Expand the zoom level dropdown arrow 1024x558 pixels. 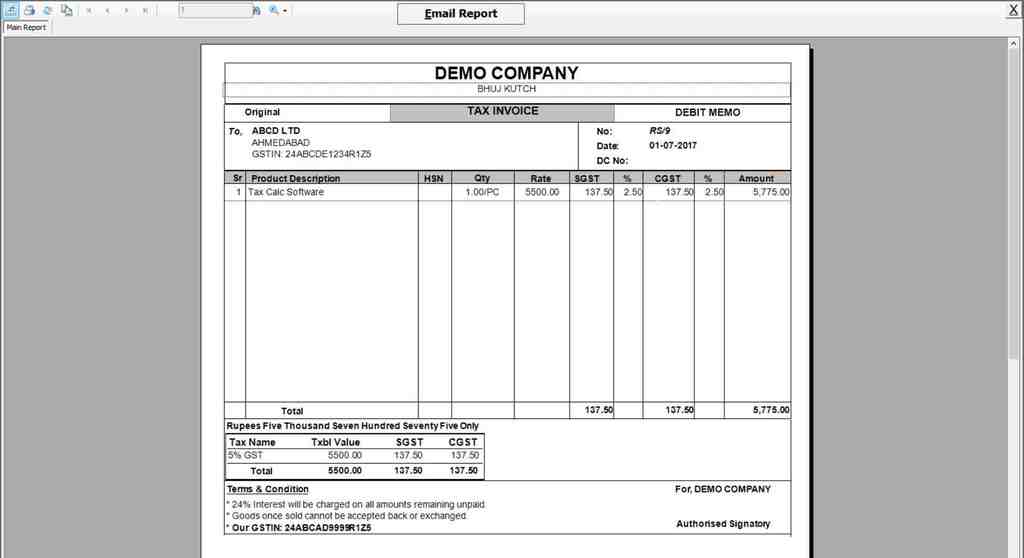(x=286, y=11)
